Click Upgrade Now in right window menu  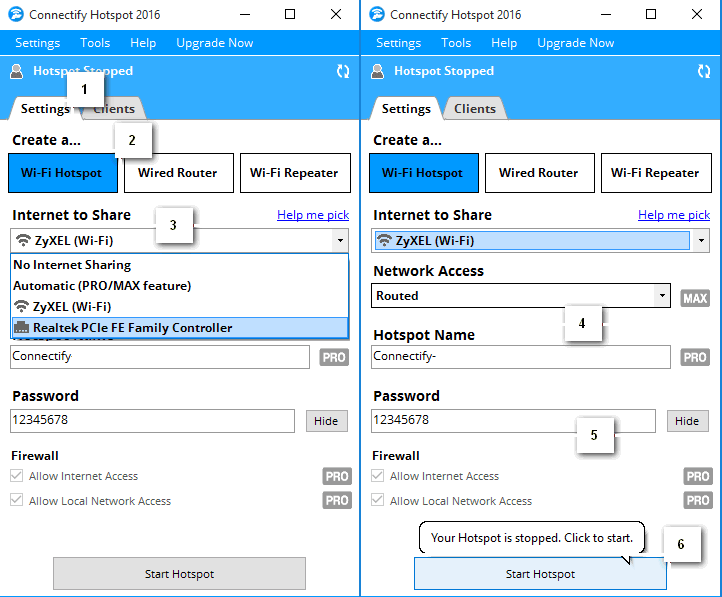point(576,43)
